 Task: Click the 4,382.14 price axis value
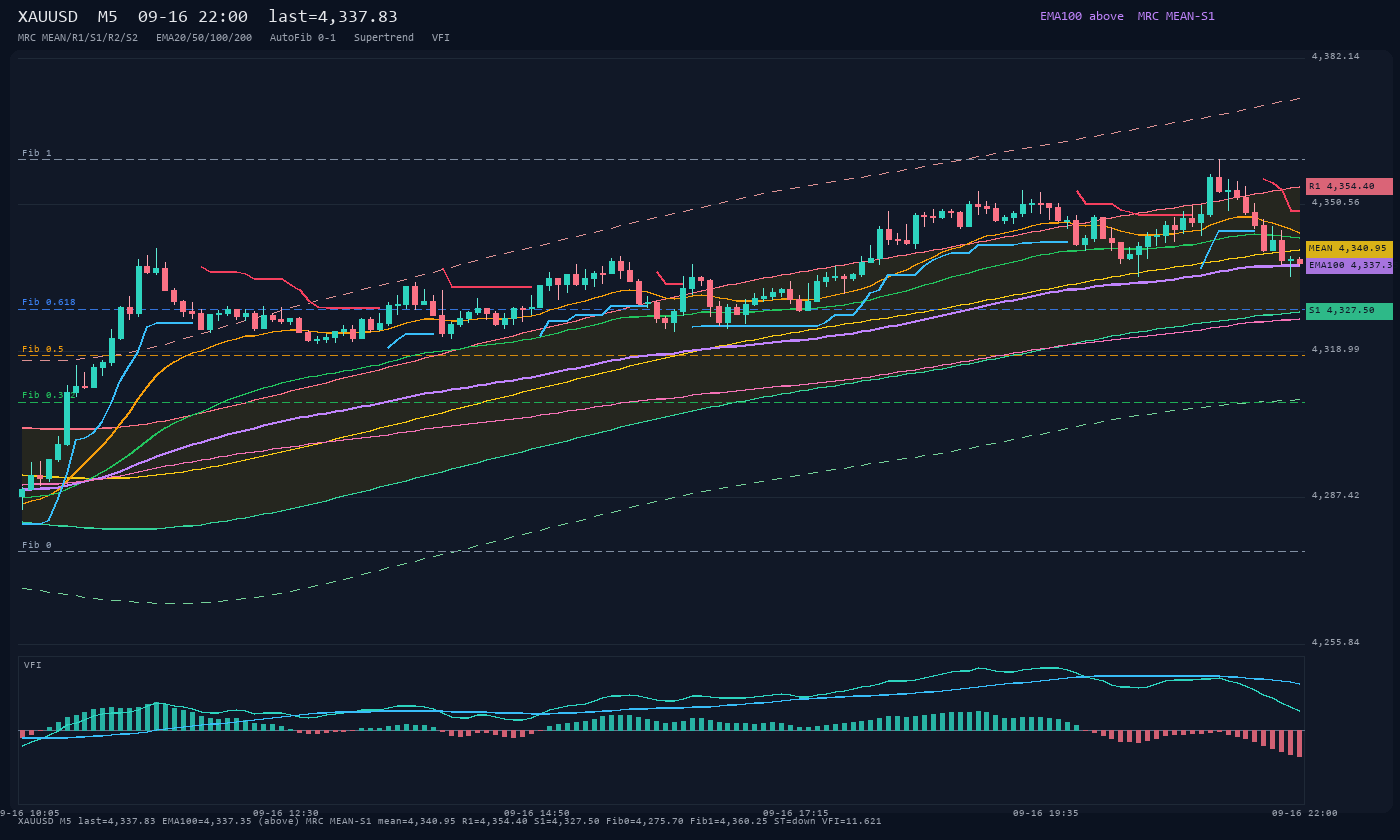1336,57
